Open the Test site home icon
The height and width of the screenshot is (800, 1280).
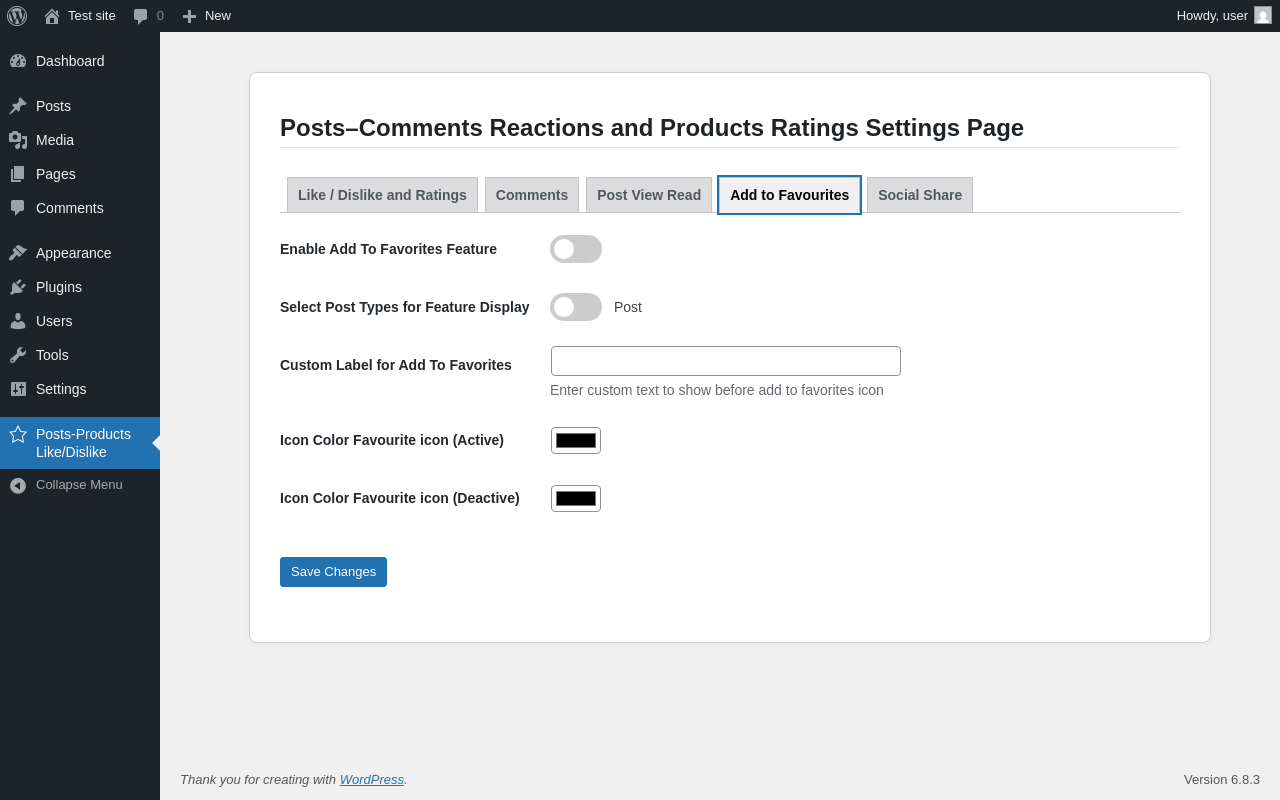point(52,16)
